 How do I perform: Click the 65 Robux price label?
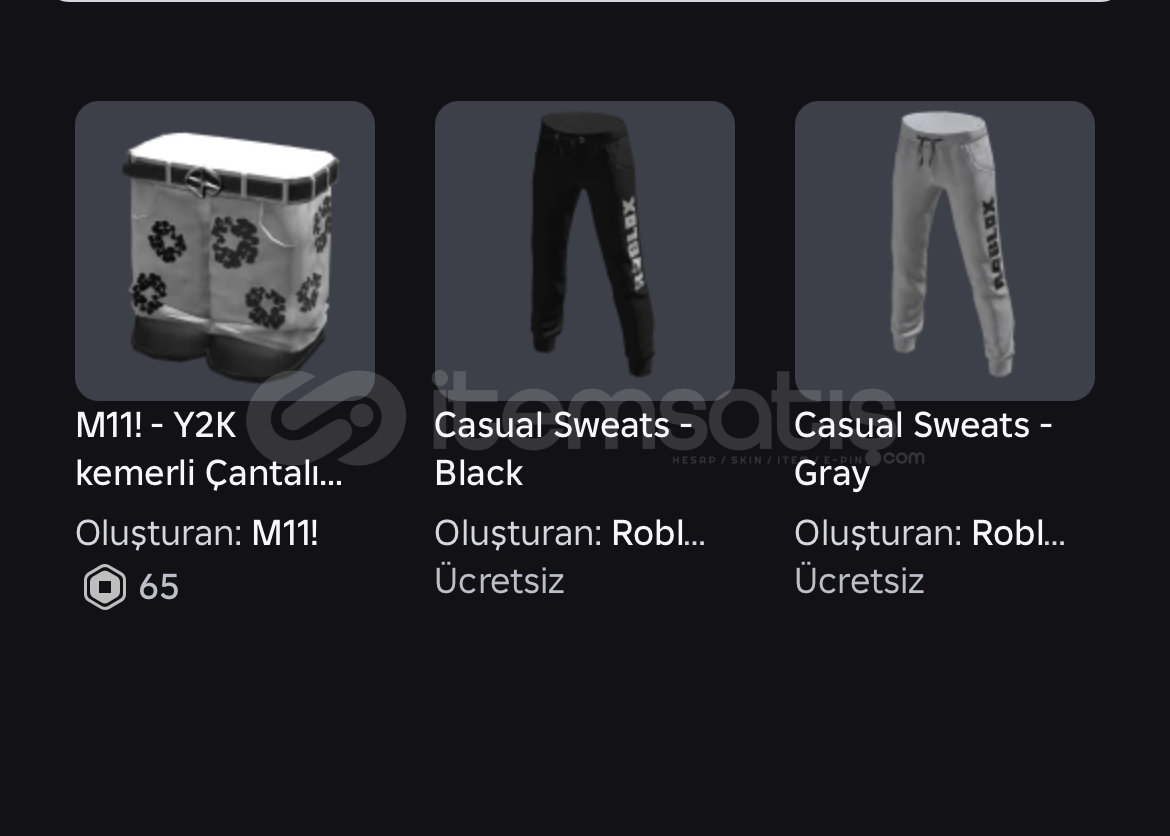click(x=159, y=587)
